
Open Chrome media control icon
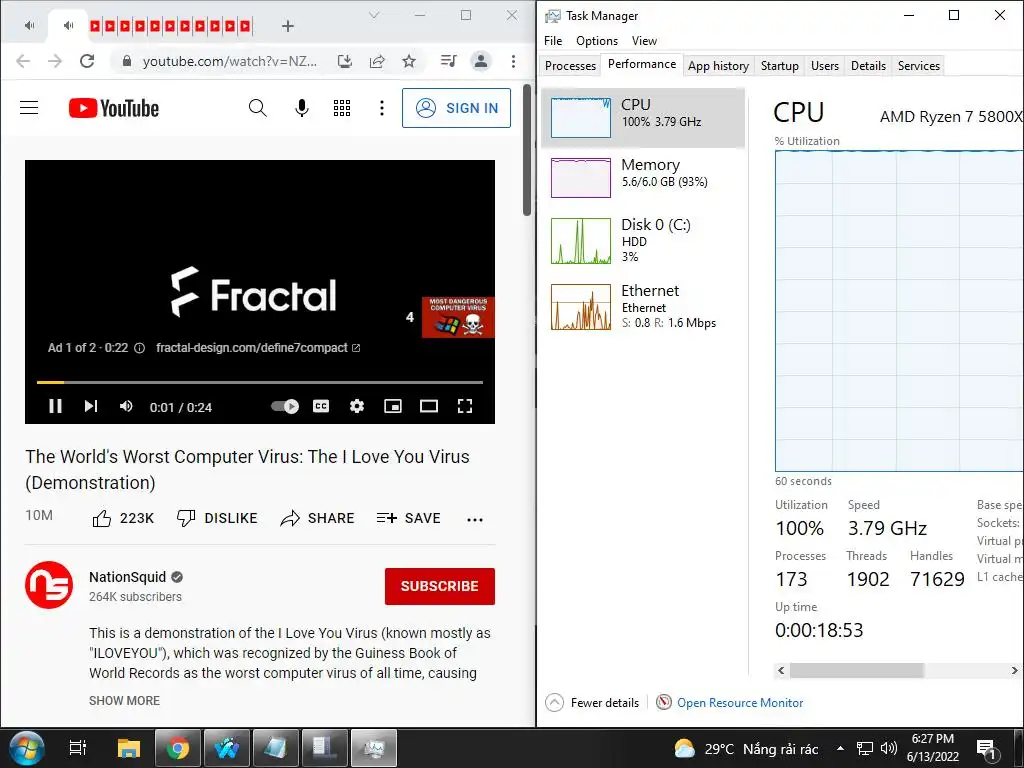click(449, 61)
